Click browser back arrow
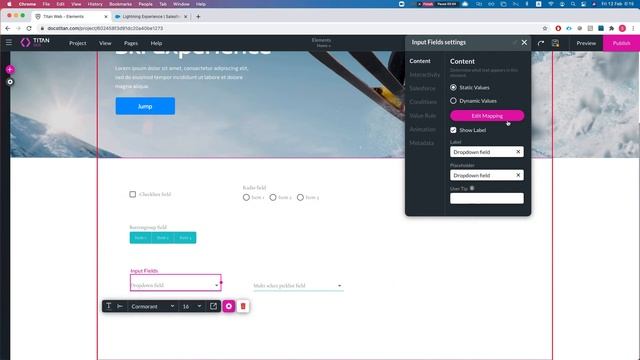Viewport: 640px width, 360px height. (x=7, y=28)
